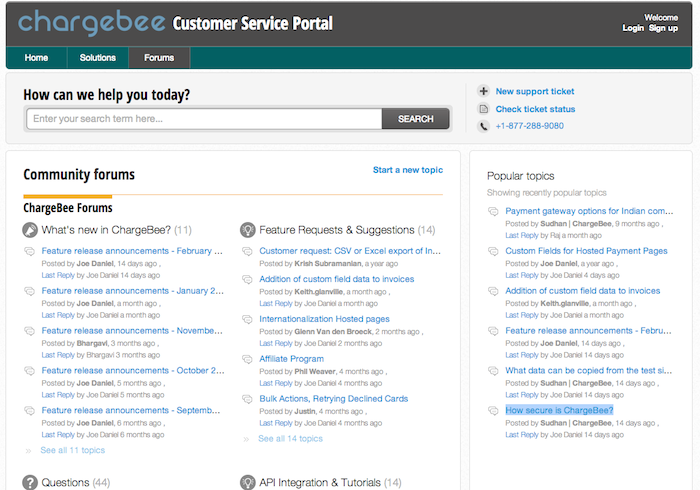Click Start a new topic

pos(408,170)
